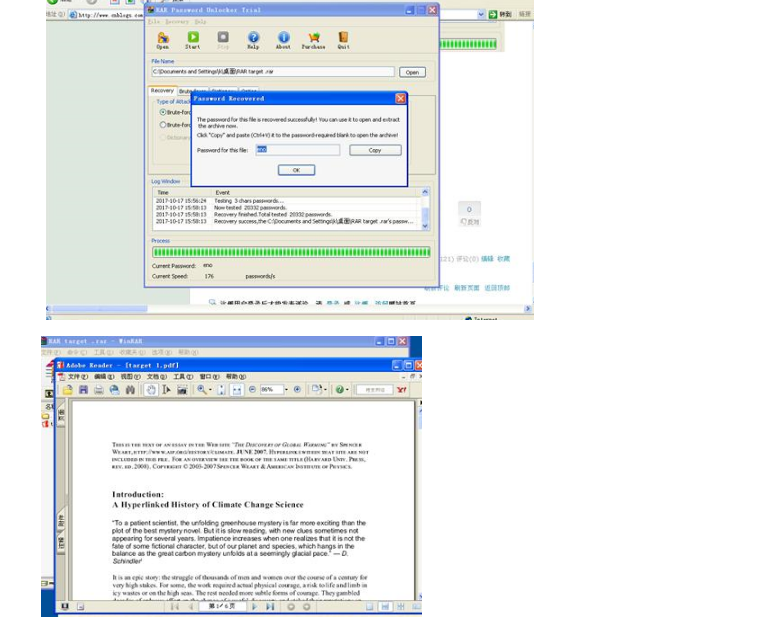The height and width of the screenshot is (637, 775).
Task: Go to first page in Adobe Reader
Action: [x=174, y=606]
